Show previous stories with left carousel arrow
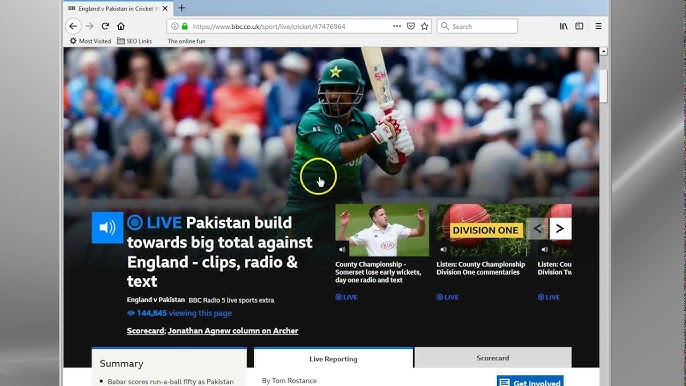Screen dimensions: 686x386 (x=538, y=228)
